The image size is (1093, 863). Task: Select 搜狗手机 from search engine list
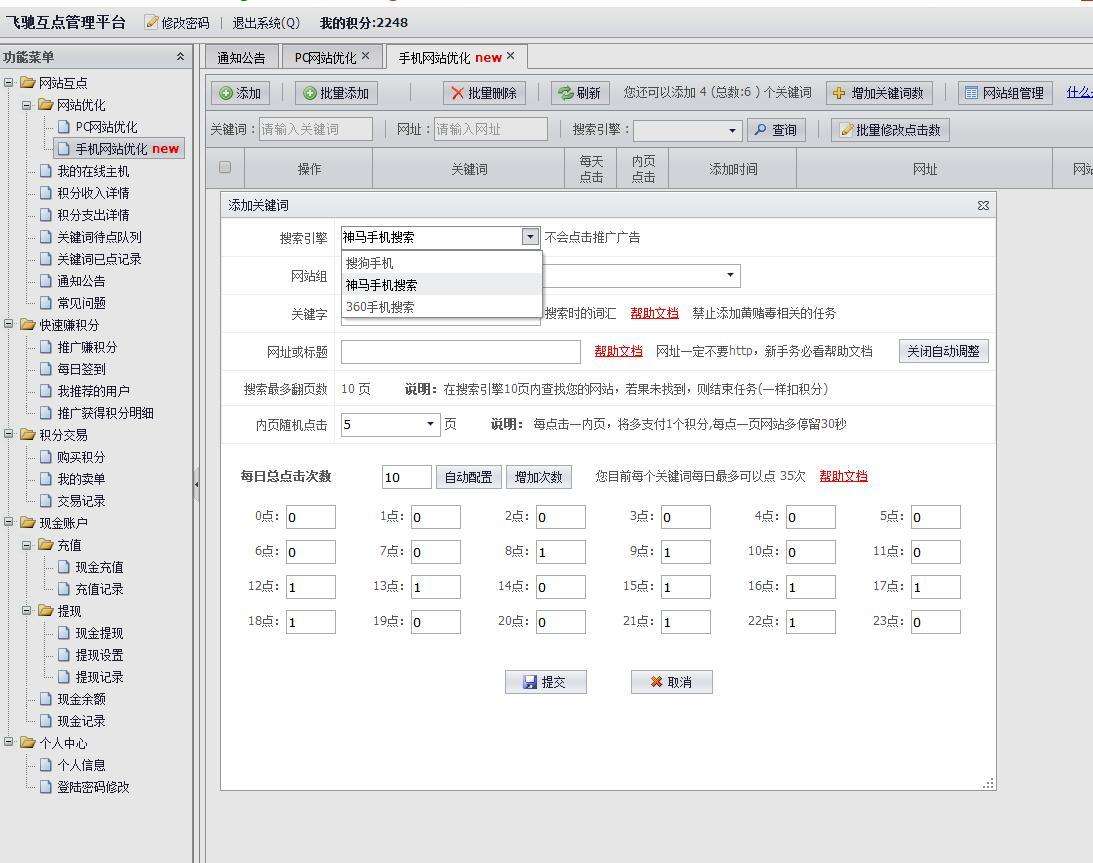point(370,263)
